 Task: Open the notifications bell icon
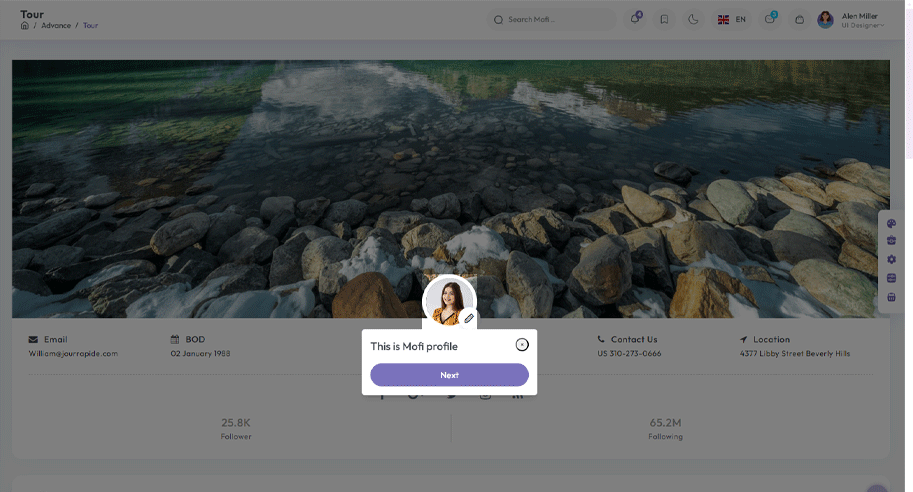tap(635, 19)
